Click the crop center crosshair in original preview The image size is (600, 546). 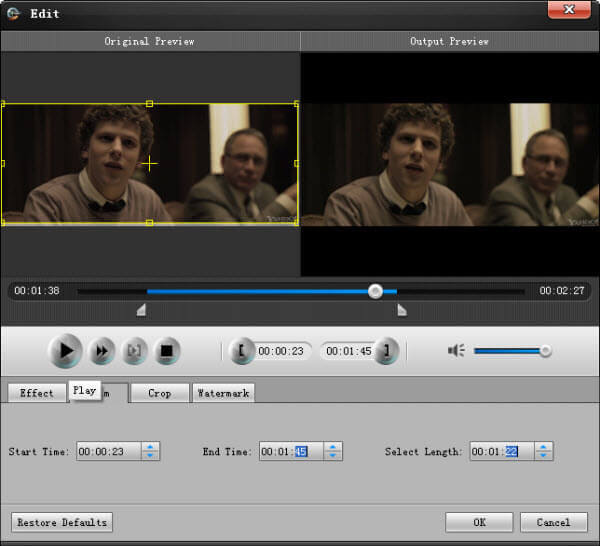149,164
